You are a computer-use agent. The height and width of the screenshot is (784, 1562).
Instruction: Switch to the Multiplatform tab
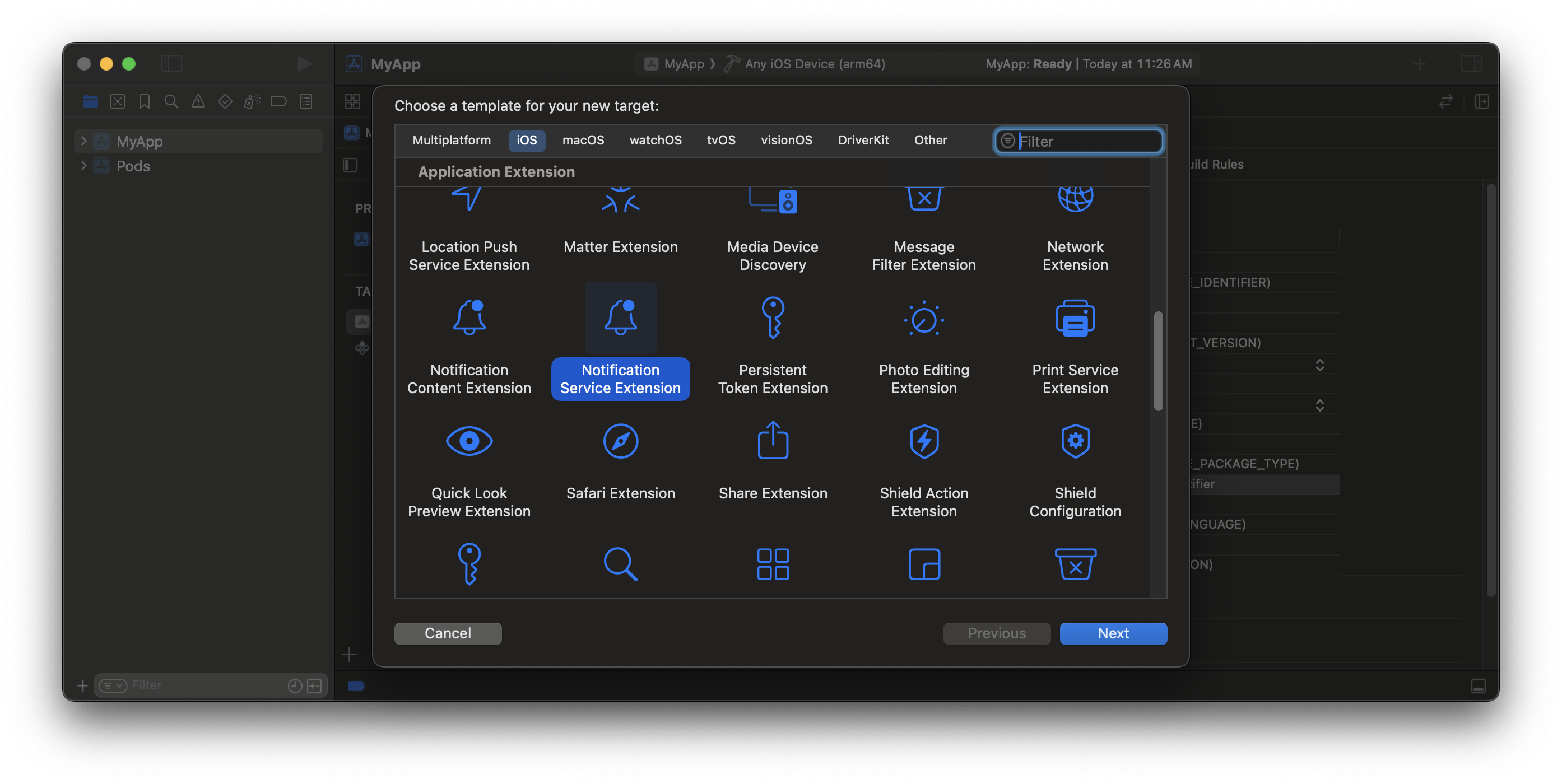point(451,140)
